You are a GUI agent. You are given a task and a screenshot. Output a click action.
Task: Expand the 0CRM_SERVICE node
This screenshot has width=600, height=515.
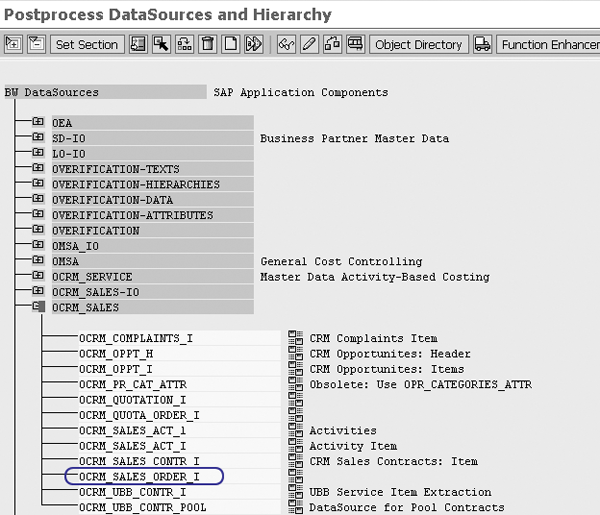[x=38, y=275]
